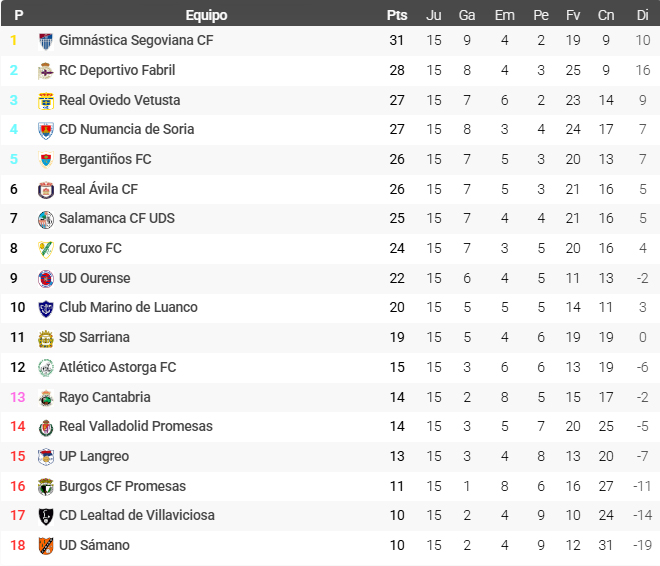The image size is (660, 566).
Task: Click the Gimnástica Segoviana CF crest icon
Action: (45, 41)
